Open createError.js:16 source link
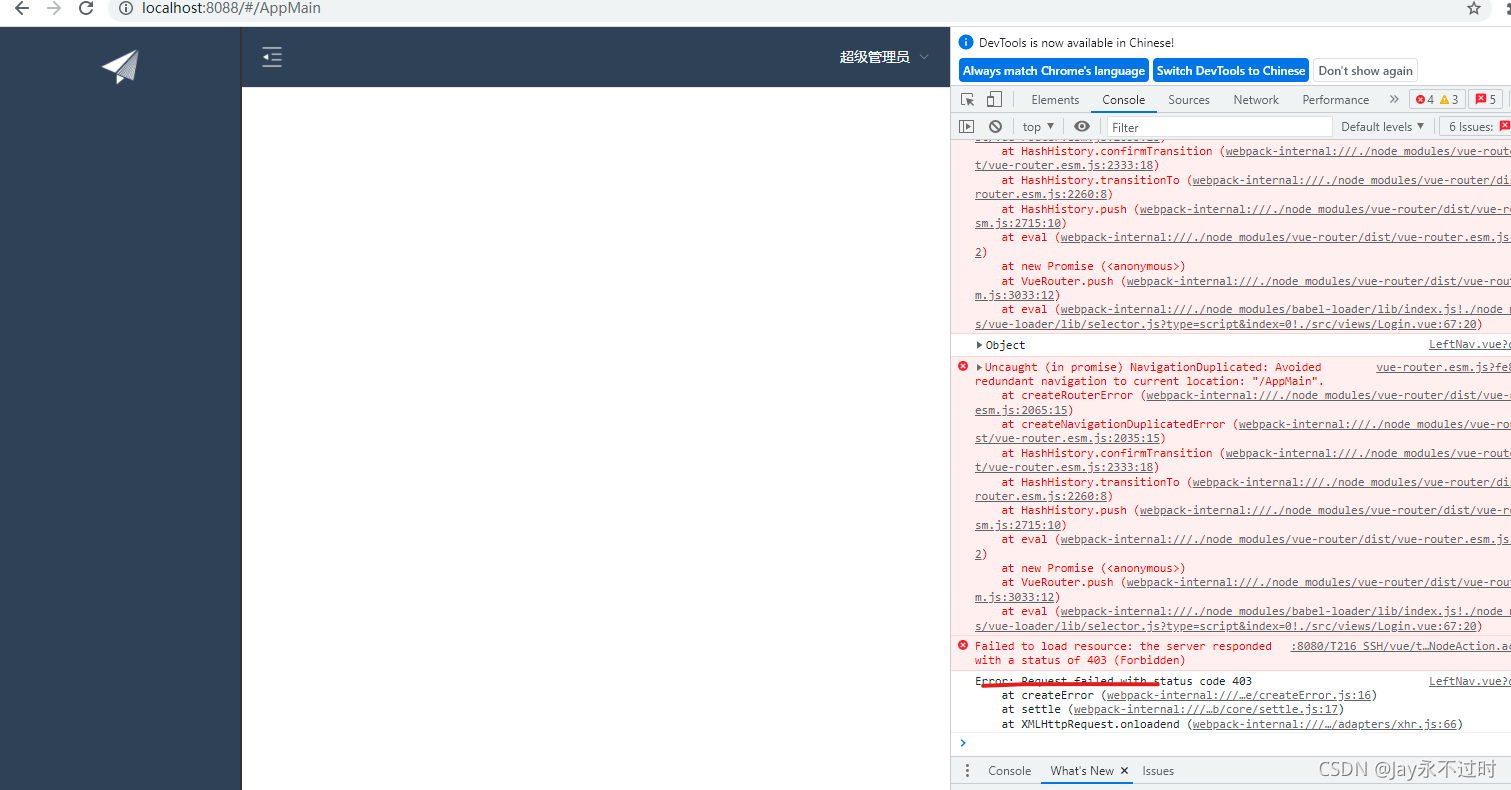The image size is (1511, 790). pyautogui.click(x=1239, y=695)
